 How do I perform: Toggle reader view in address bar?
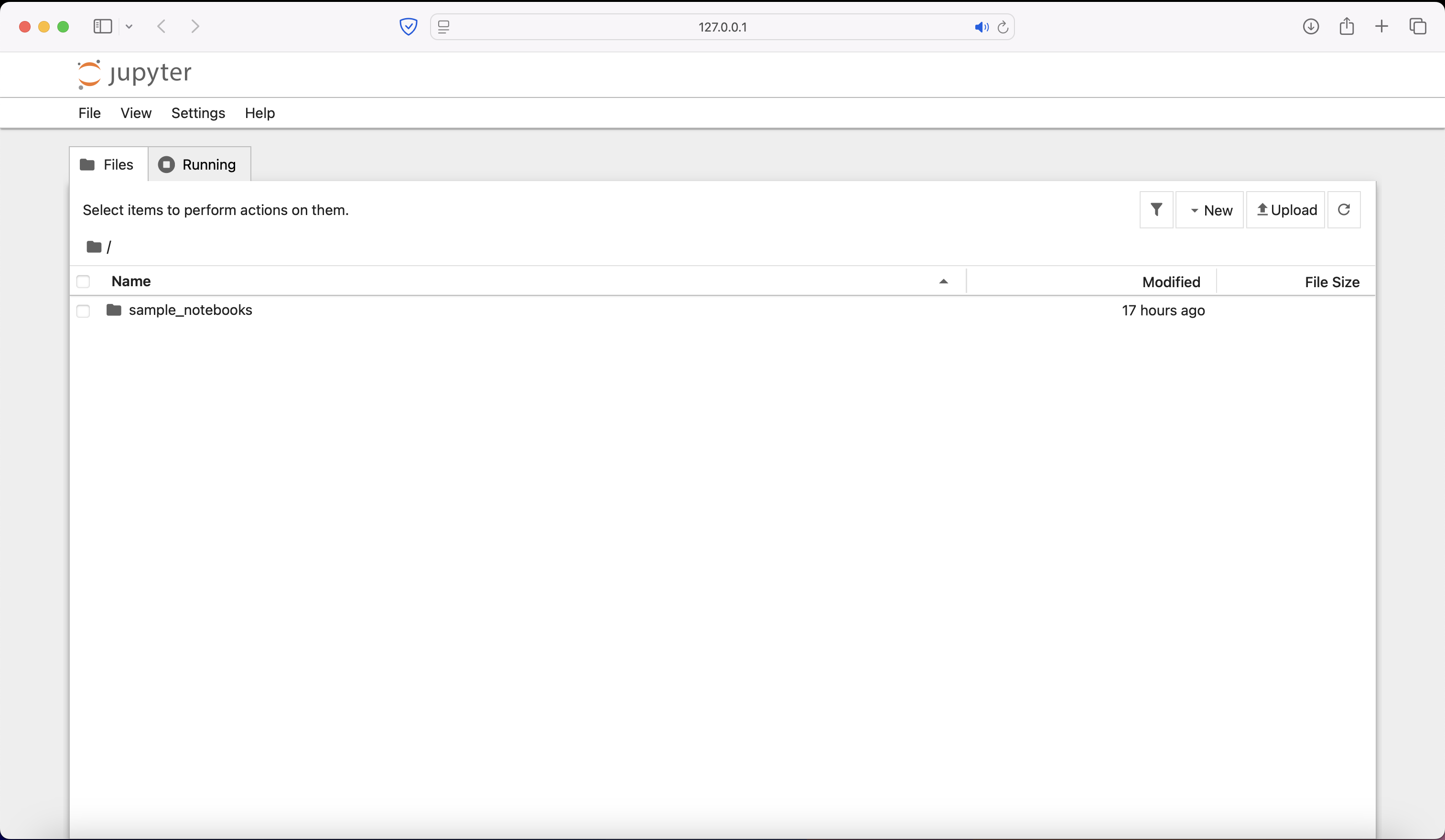(x=443, y=26)
